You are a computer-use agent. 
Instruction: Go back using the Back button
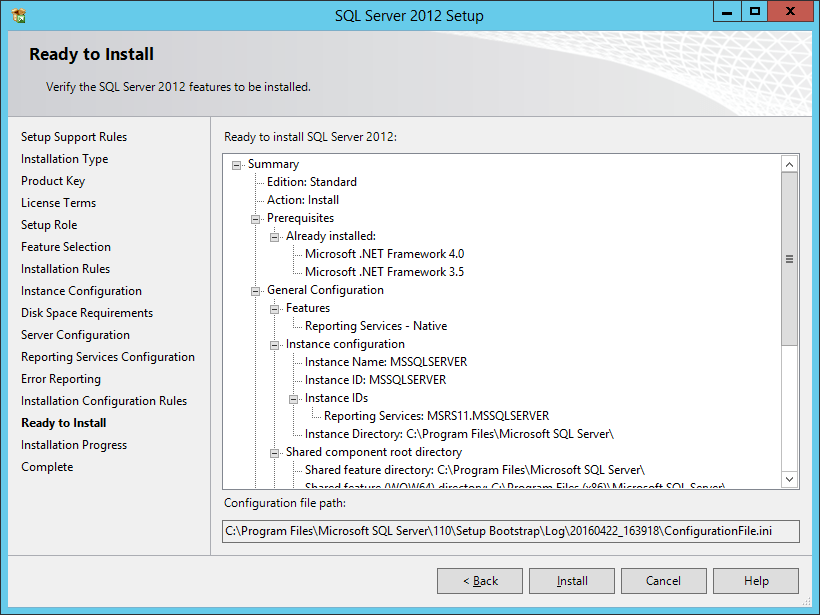coord(479,580)
